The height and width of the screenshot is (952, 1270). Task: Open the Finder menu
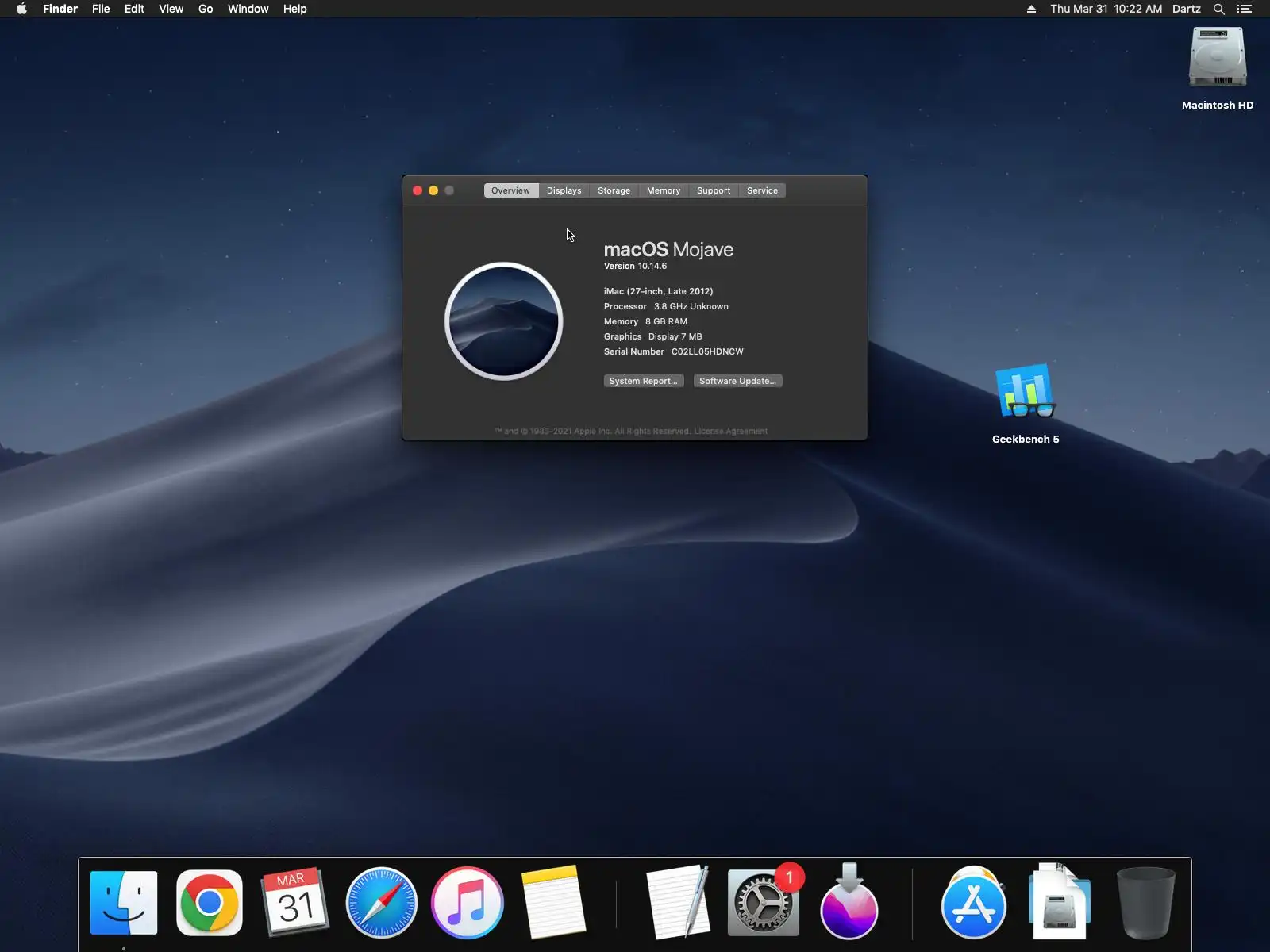point(60,9)
